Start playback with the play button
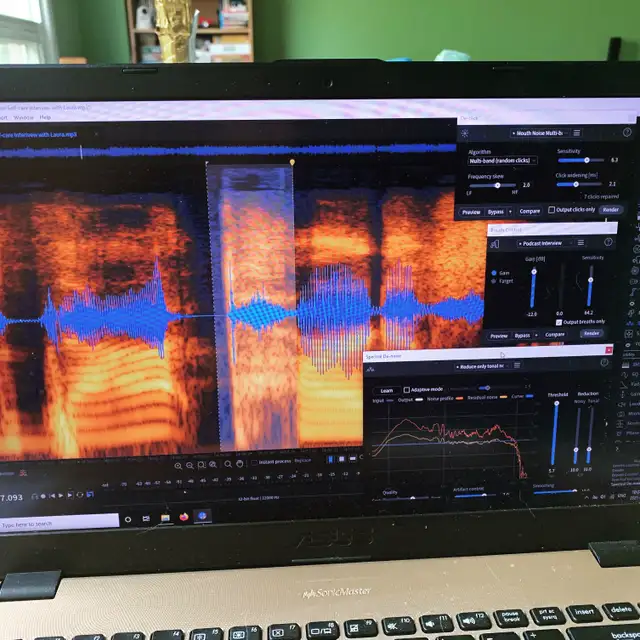The height and width of the screenshot is (640, 640). [x=61, y=496]
